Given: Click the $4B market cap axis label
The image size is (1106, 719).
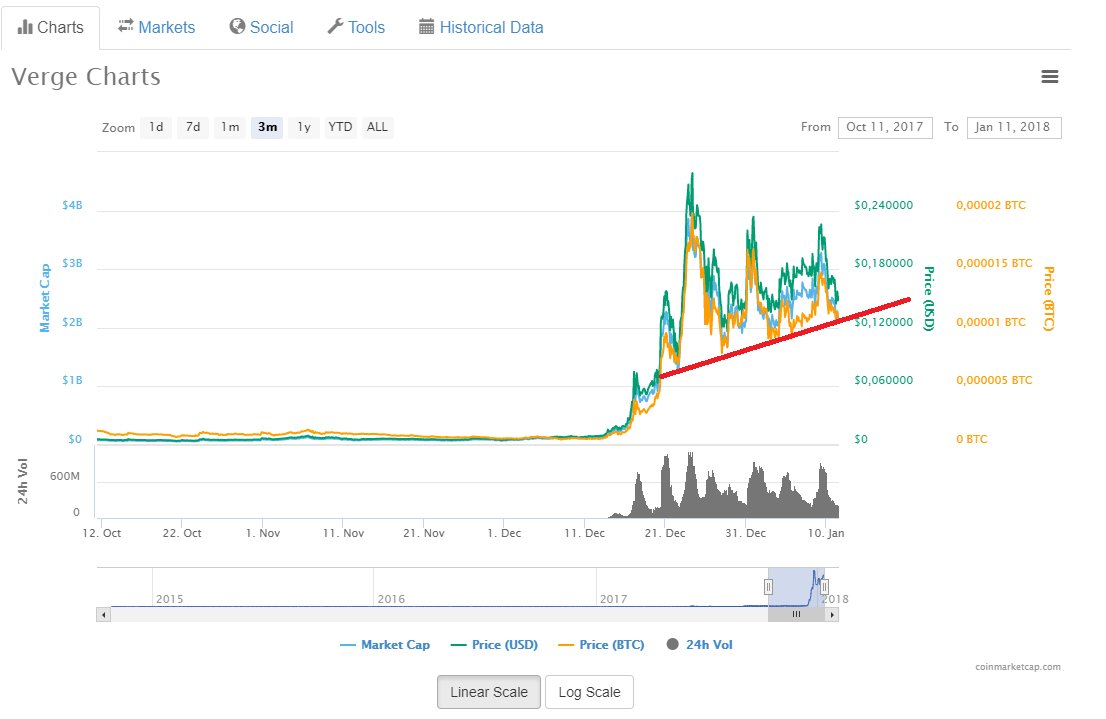Looking at the screenshot, I should (x=72, y=205).
